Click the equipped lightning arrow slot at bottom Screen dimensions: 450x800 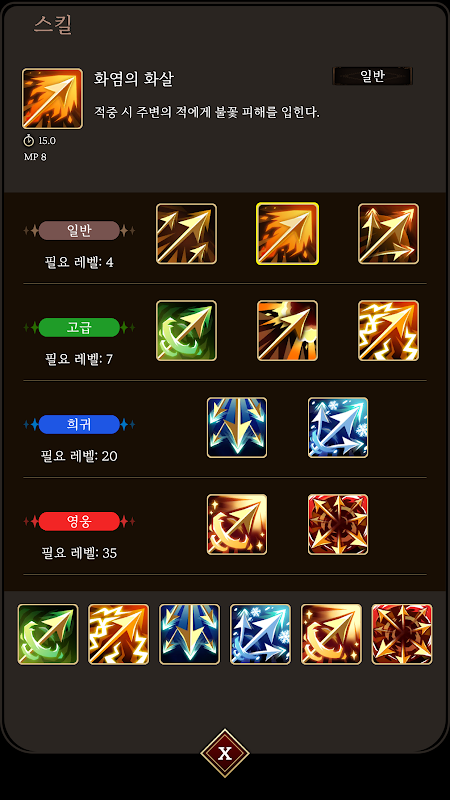118,634
